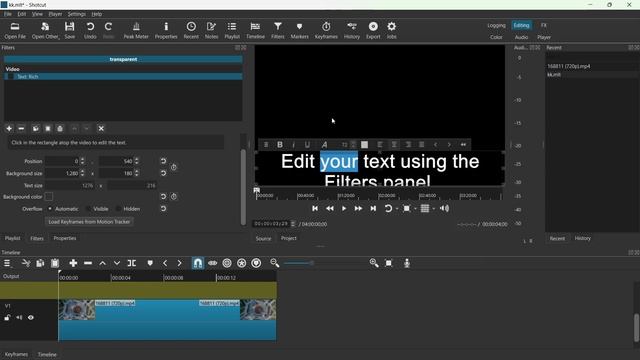Step the Position Y value spinner

pos(136,161)
